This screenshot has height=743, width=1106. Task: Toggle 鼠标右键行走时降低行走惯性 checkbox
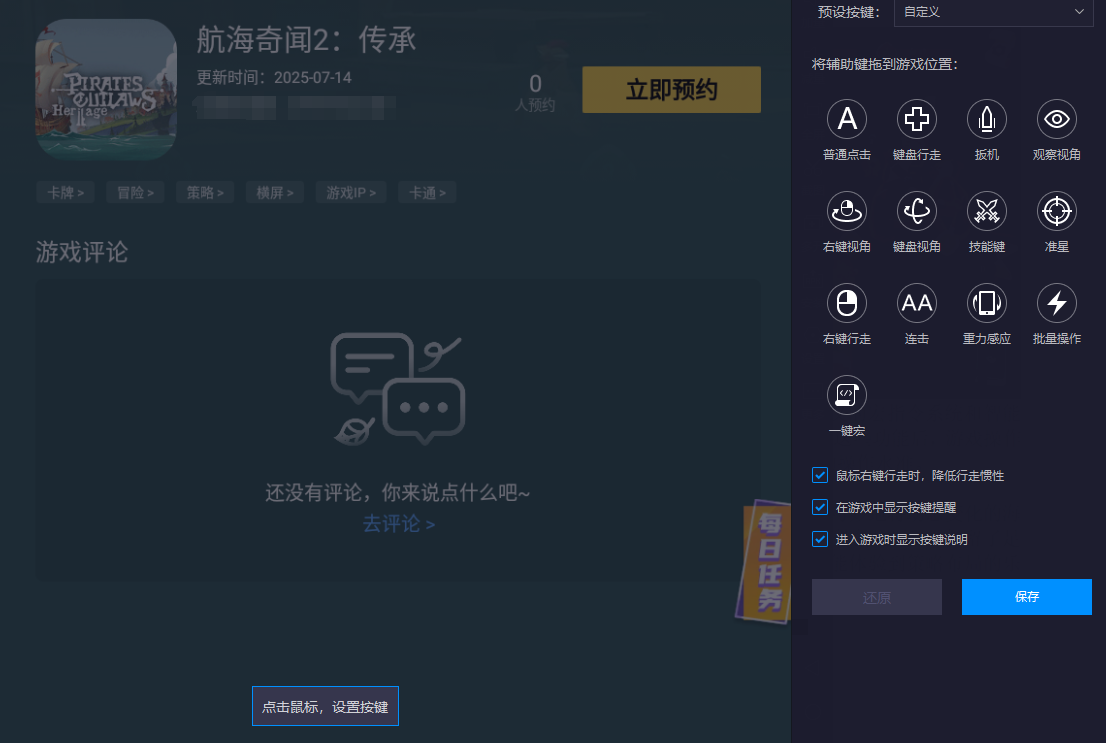click(819, 475)
